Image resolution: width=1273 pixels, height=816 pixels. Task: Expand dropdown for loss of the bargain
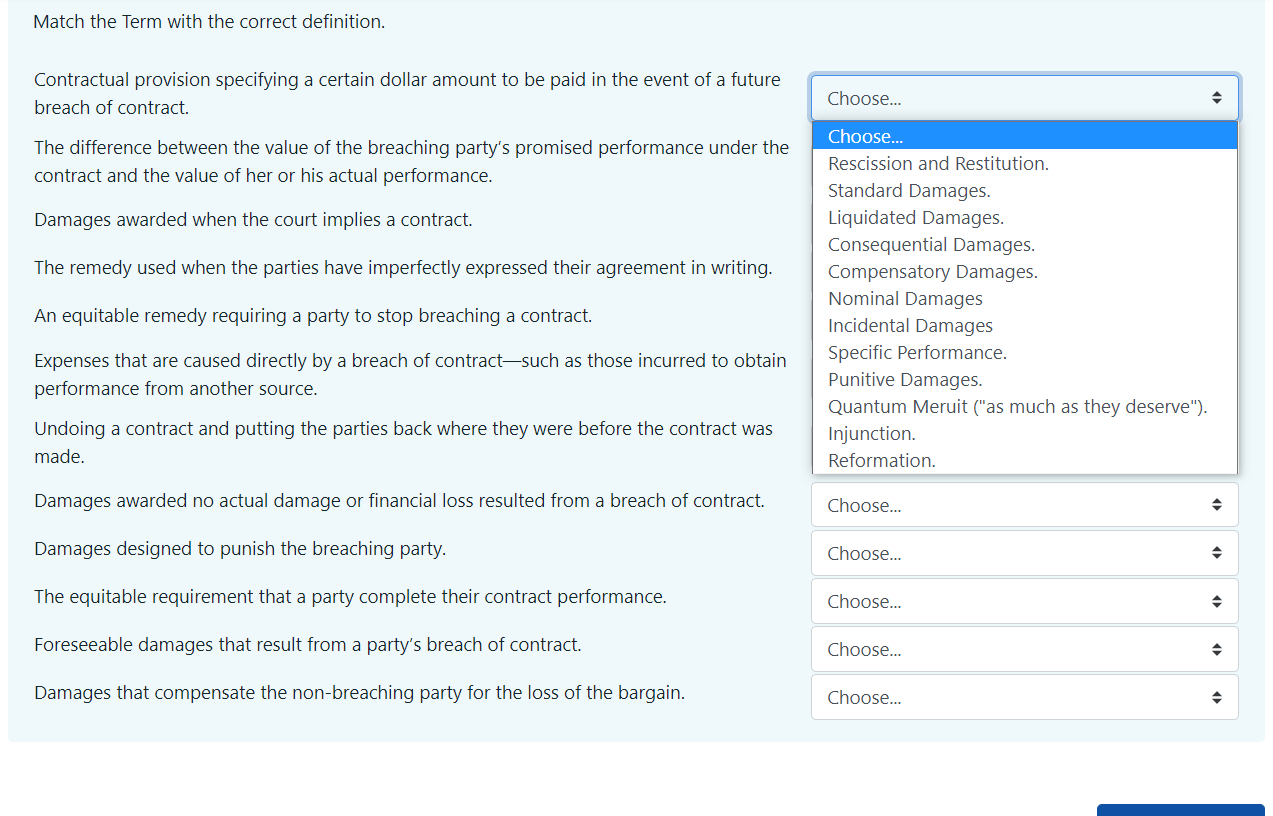pyautogui.click(x=1024, y=697)
